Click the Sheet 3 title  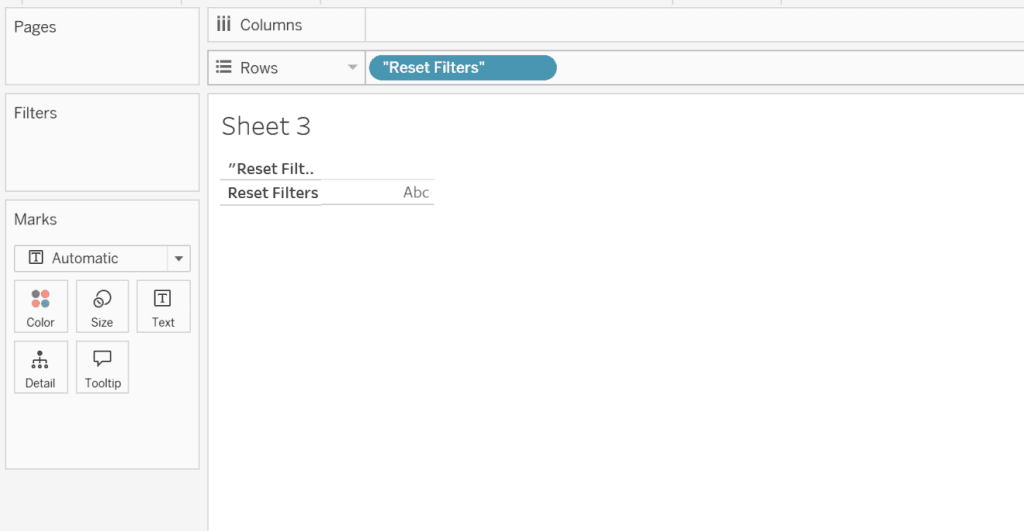pyautogui.click(x=266, y=126)
